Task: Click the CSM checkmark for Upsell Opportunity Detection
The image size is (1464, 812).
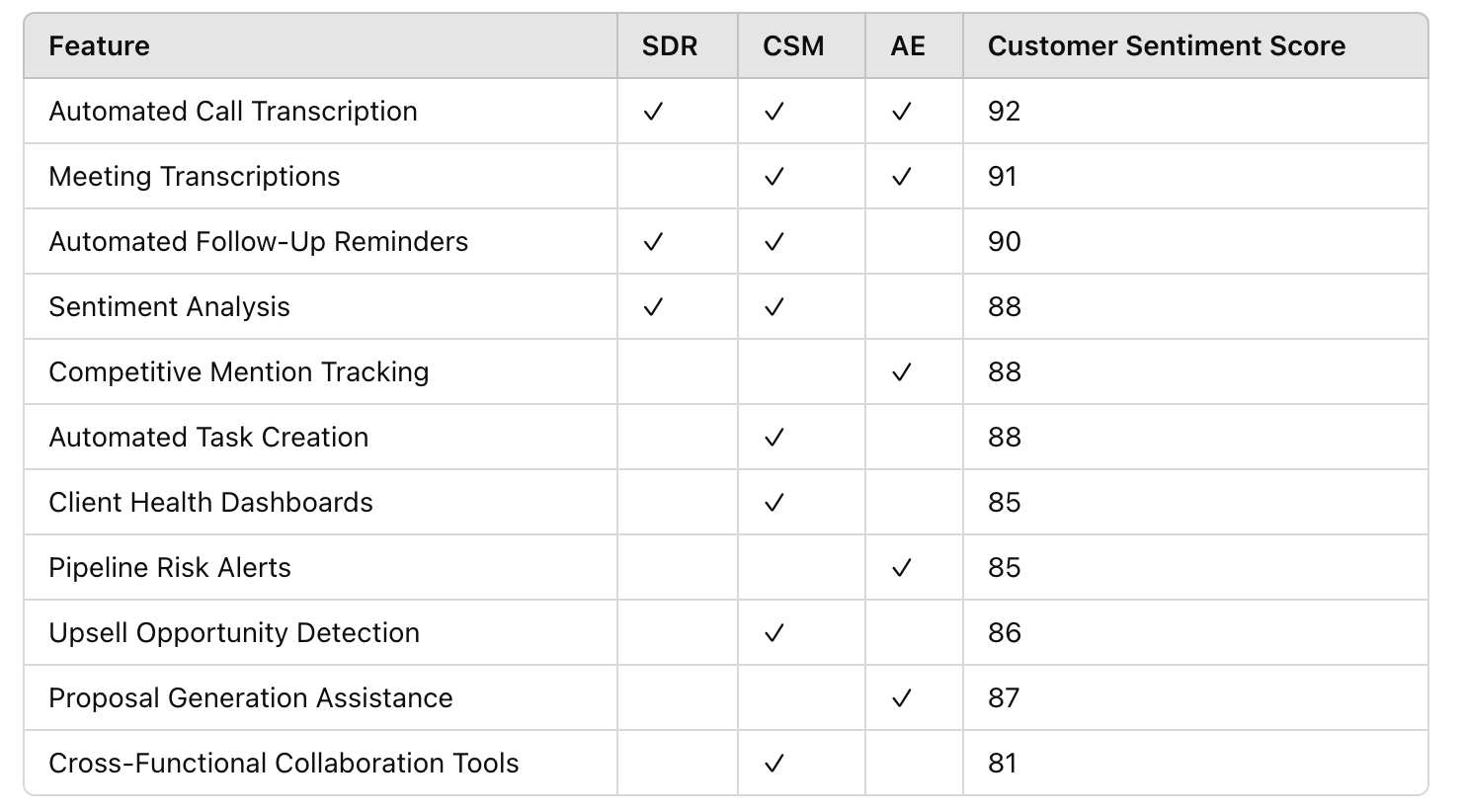Action: [774, 633]
